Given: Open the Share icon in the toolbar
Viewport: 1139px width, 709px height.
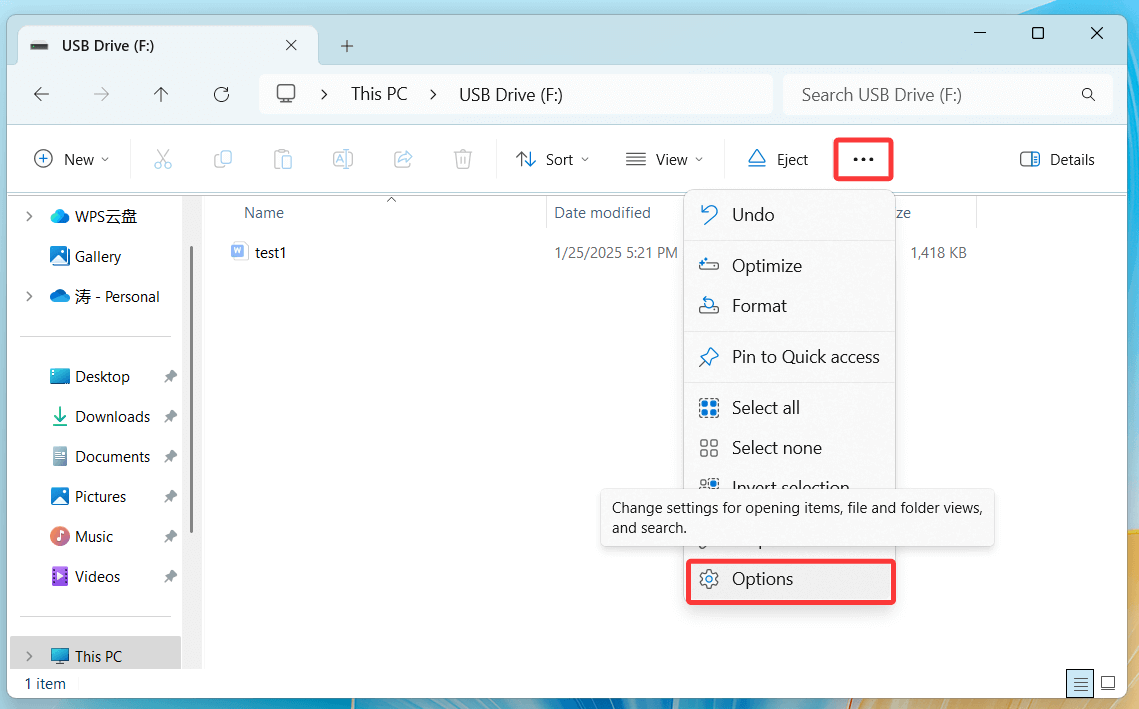Looking at the screenshot, I should pyautogui.click(x=403, y=158).
